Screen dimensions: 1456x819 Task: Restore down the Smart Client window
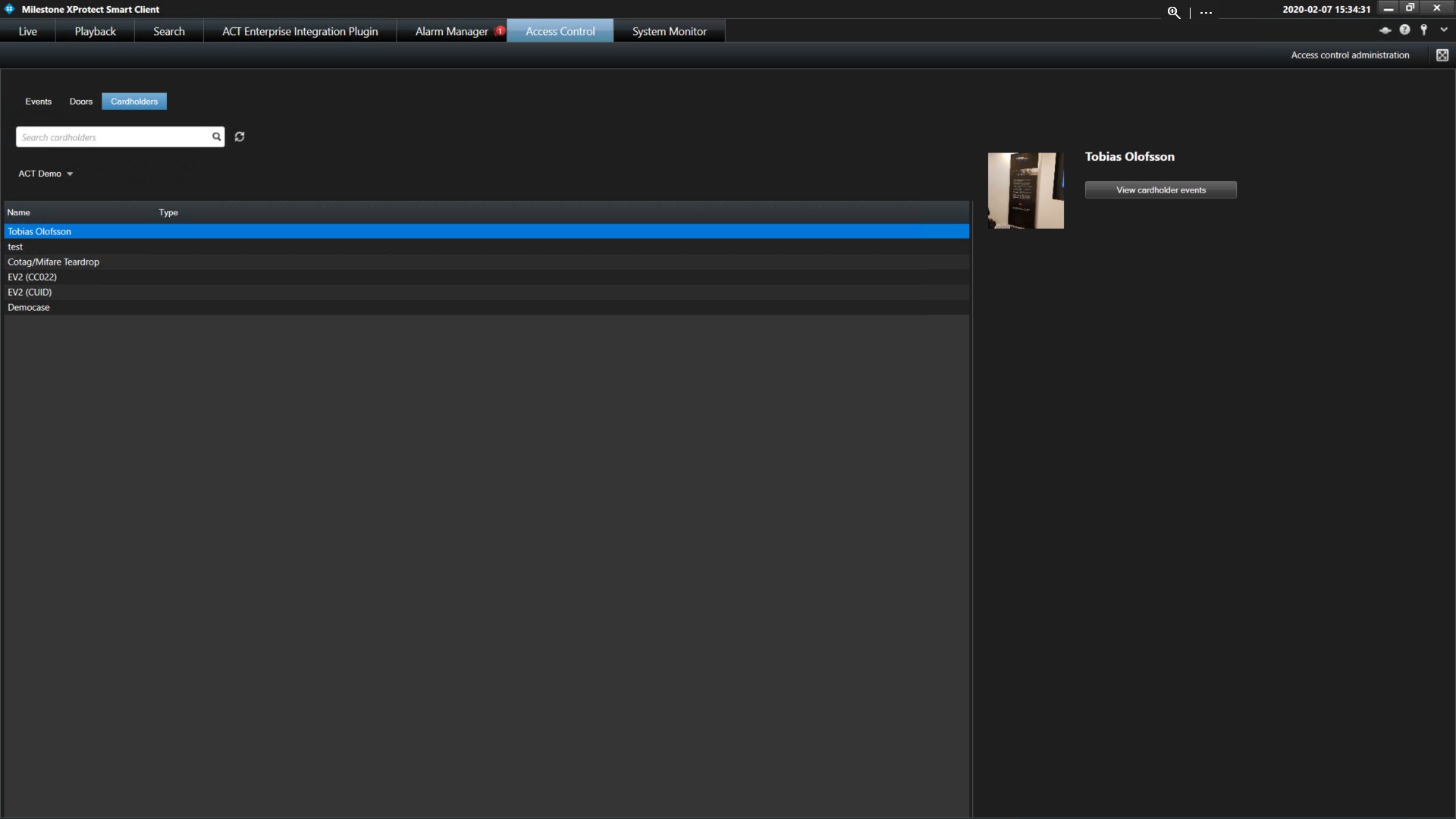pyautogui.click(x=1410, y=8)
